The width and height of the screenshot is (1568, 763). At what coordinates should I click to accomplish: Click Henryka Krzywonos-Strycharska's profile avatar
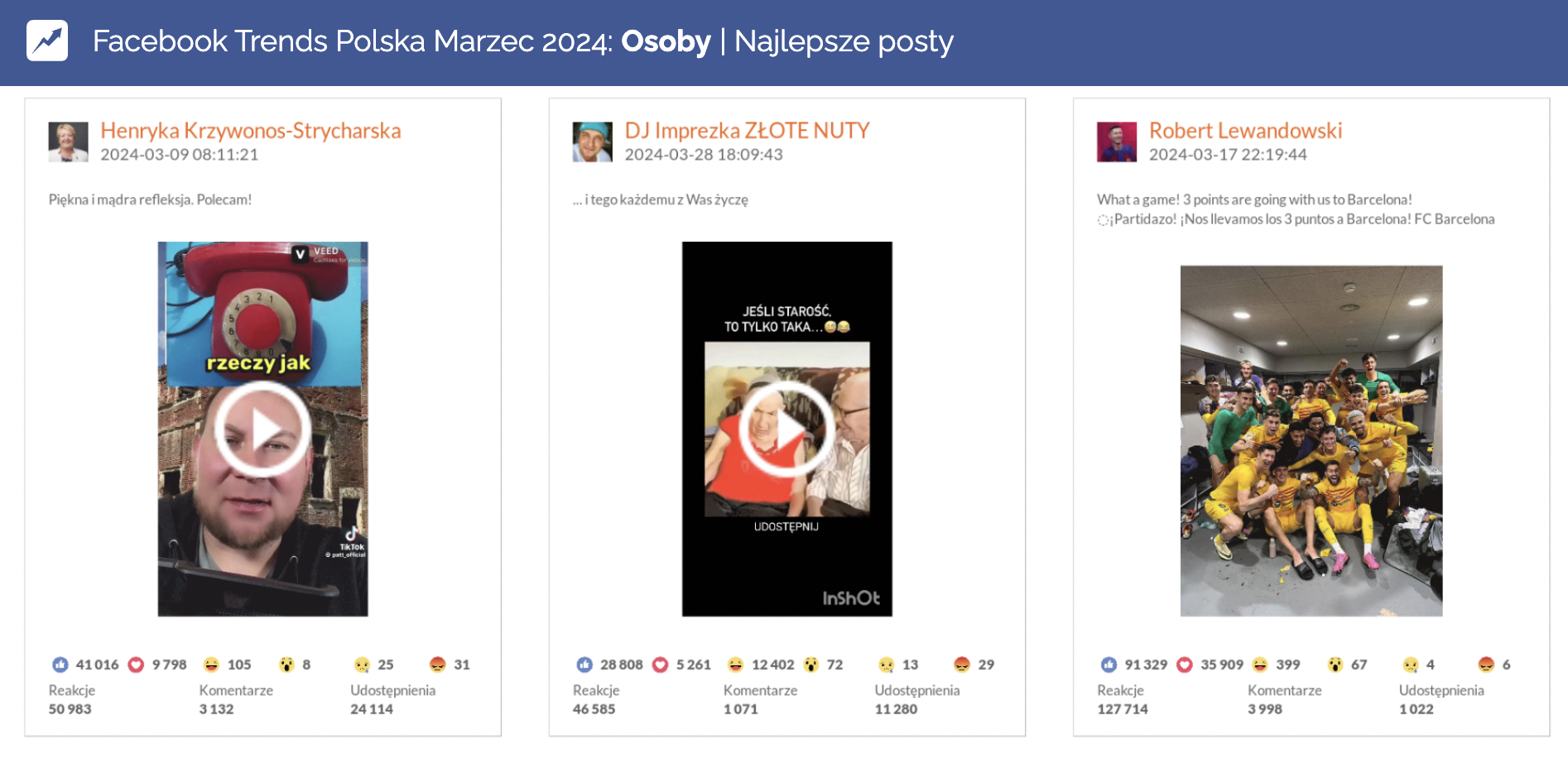[68, 142]
